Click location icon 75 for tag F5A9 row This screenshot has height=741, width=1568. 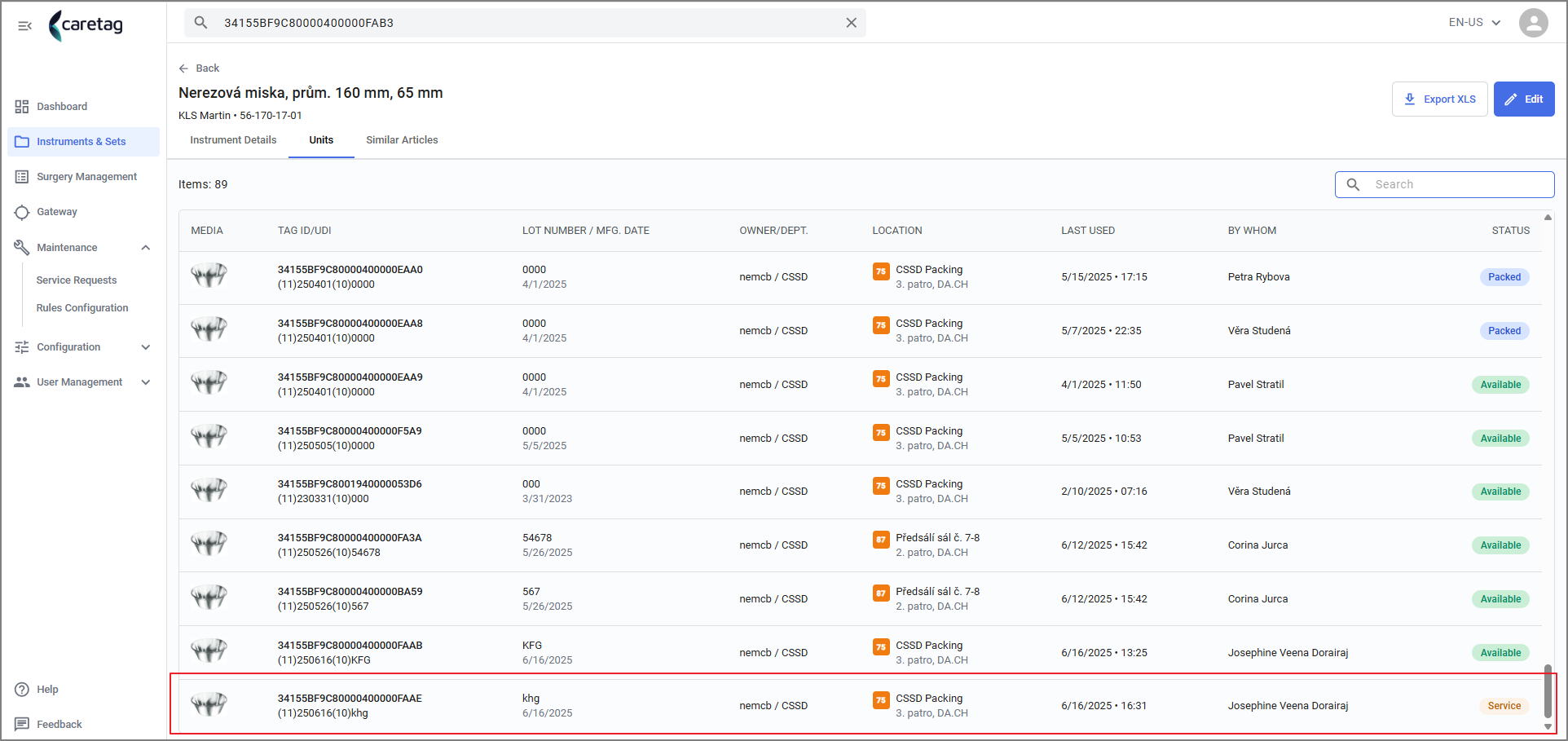coord(881,433)
